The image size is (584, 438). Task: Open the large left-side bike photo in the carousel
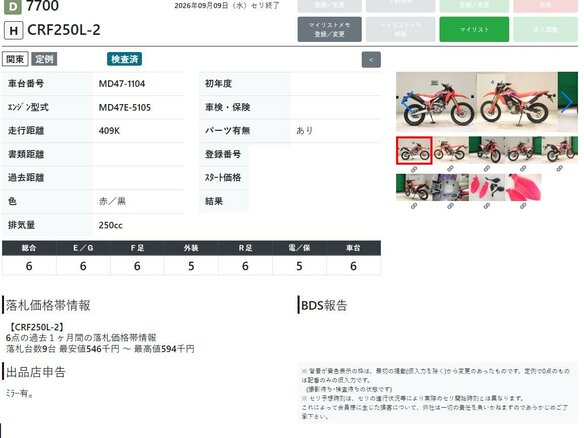coord(436,102)
